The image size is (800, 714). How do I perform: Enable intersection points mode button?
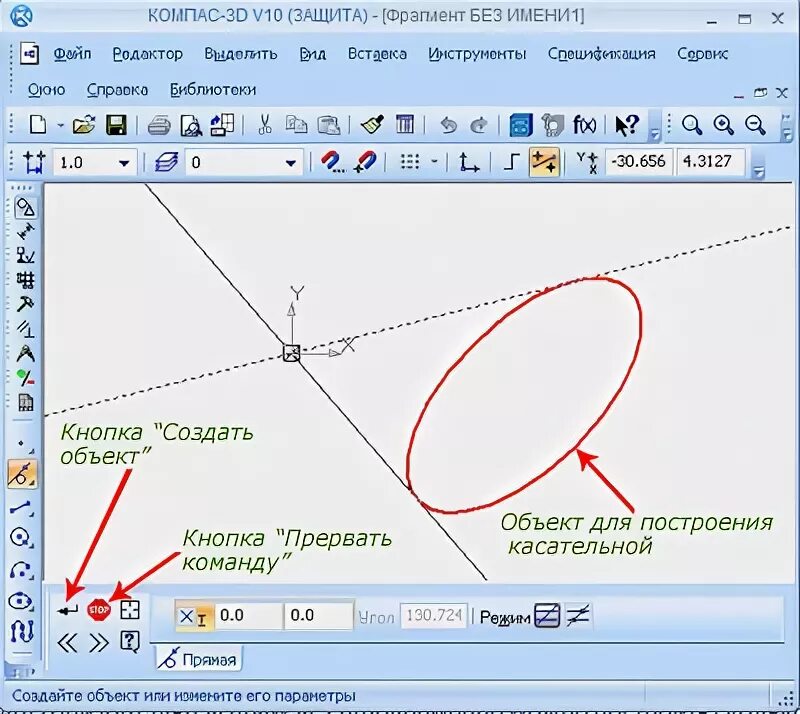coord(547,615)
